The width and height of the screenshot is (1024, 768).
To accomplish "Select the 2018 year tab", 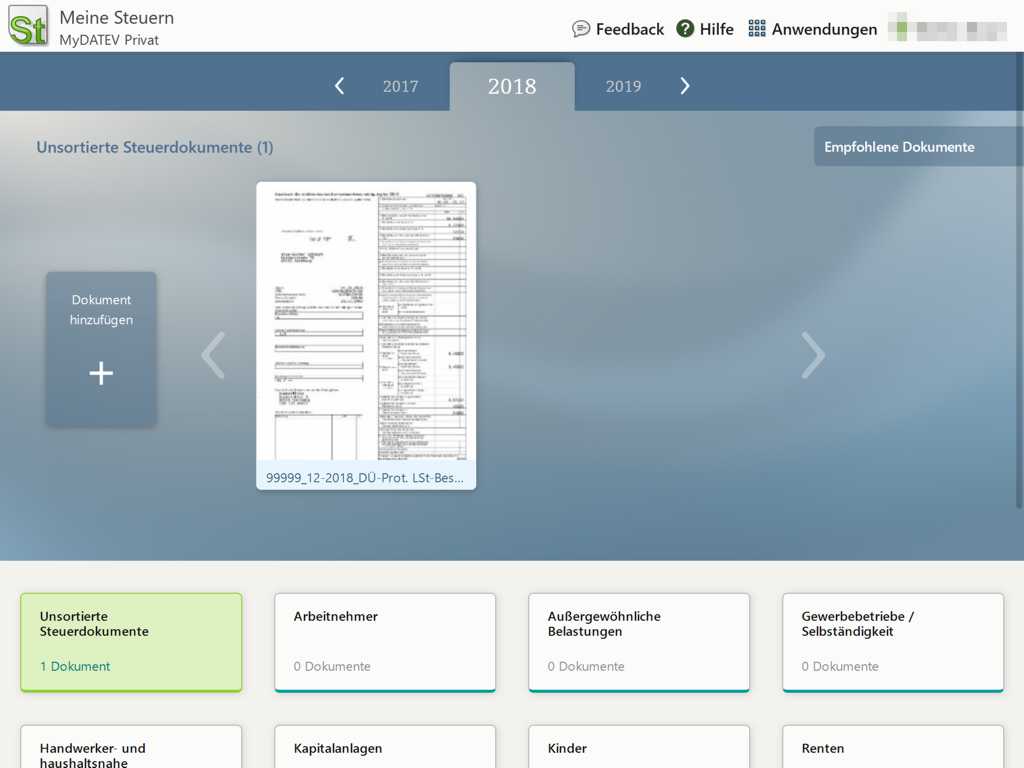I will pos(512,86).
